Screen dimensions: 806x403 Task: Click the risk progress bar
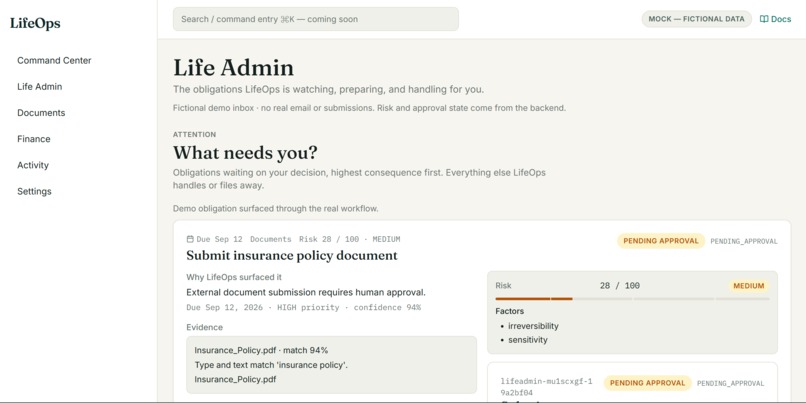[x=632, y=299]
